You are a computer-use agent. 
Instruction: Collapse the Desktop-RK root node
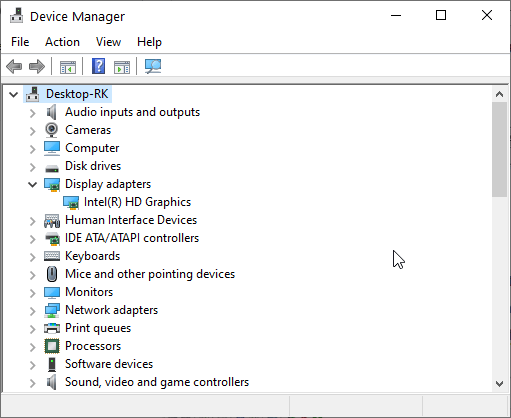pos(13,94)
